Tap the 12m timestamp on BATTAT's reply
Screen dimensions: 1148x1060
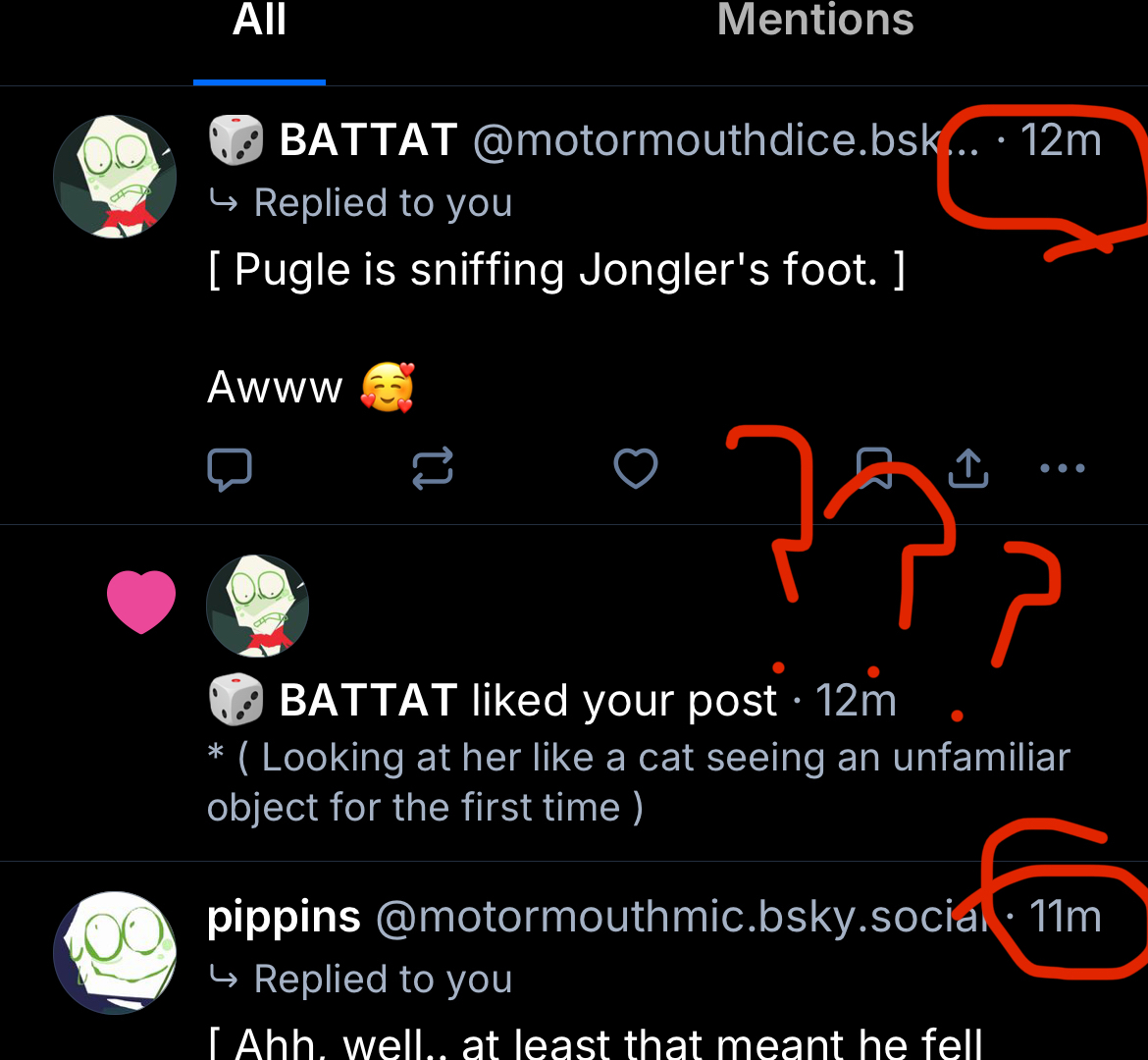(1061, 140)
